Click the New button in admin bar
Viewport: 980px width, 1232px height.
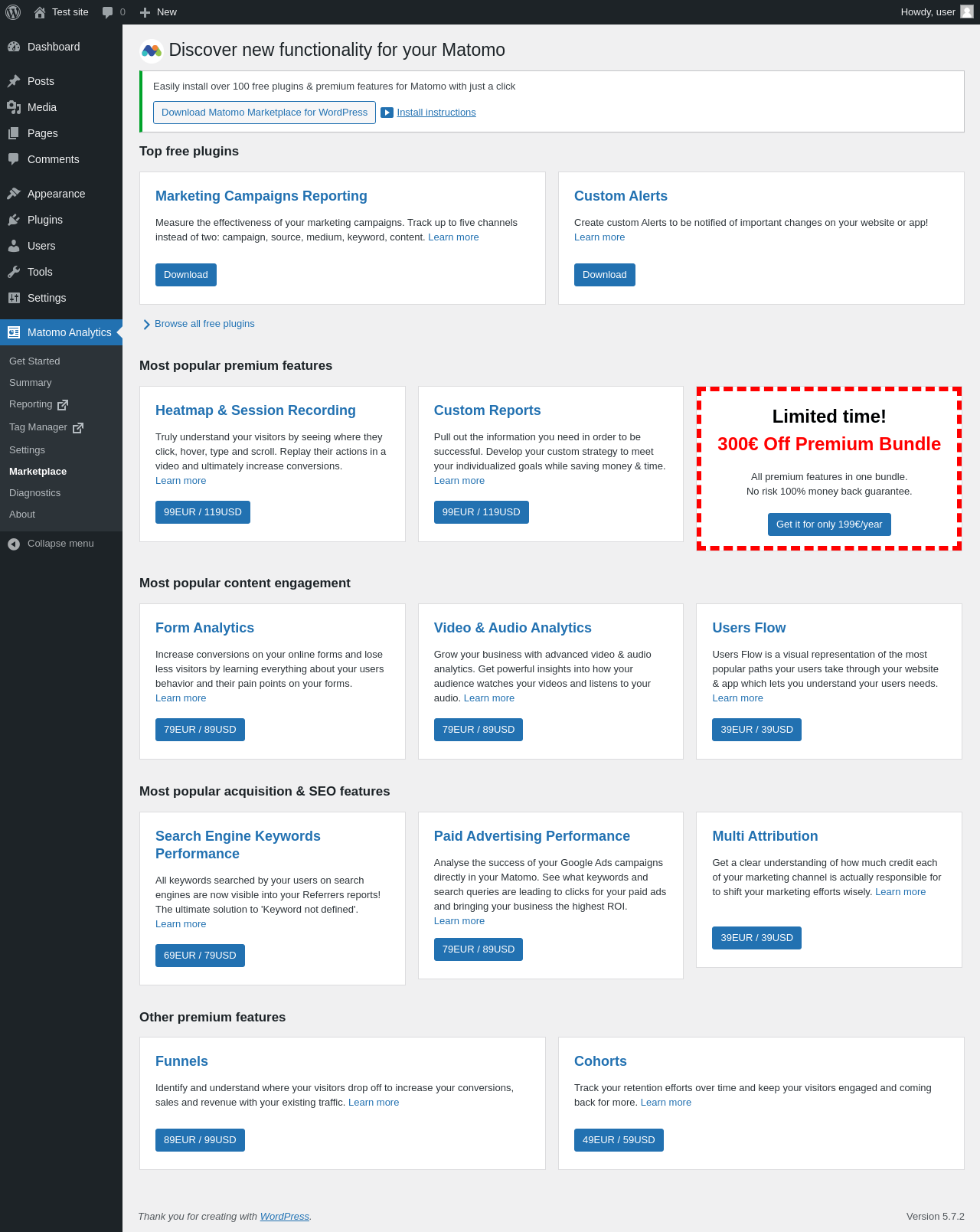(158, 12)
